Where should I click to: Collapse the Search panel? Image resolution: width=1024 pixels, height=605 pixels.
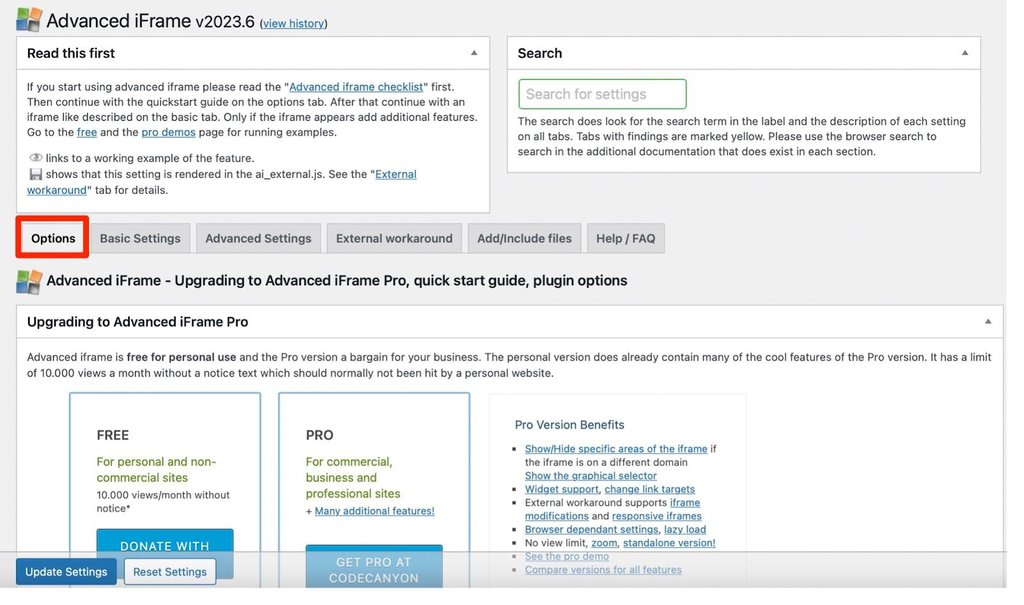coord(965,52)
